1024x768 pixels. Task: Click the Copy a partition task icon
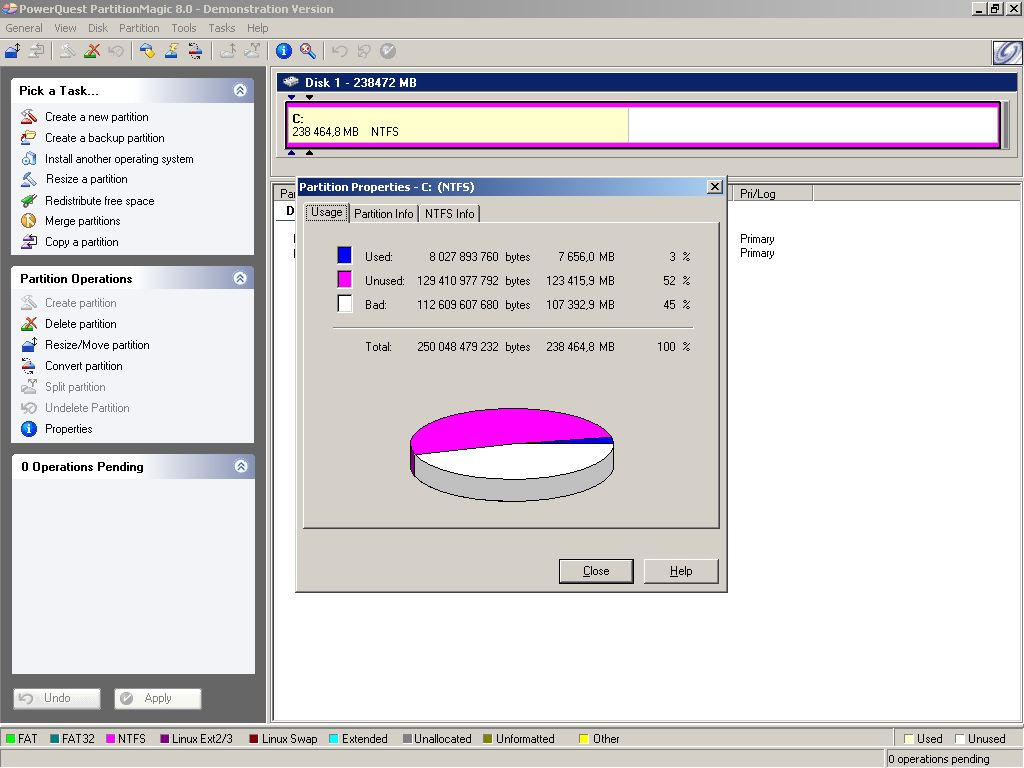click(29, 242)
